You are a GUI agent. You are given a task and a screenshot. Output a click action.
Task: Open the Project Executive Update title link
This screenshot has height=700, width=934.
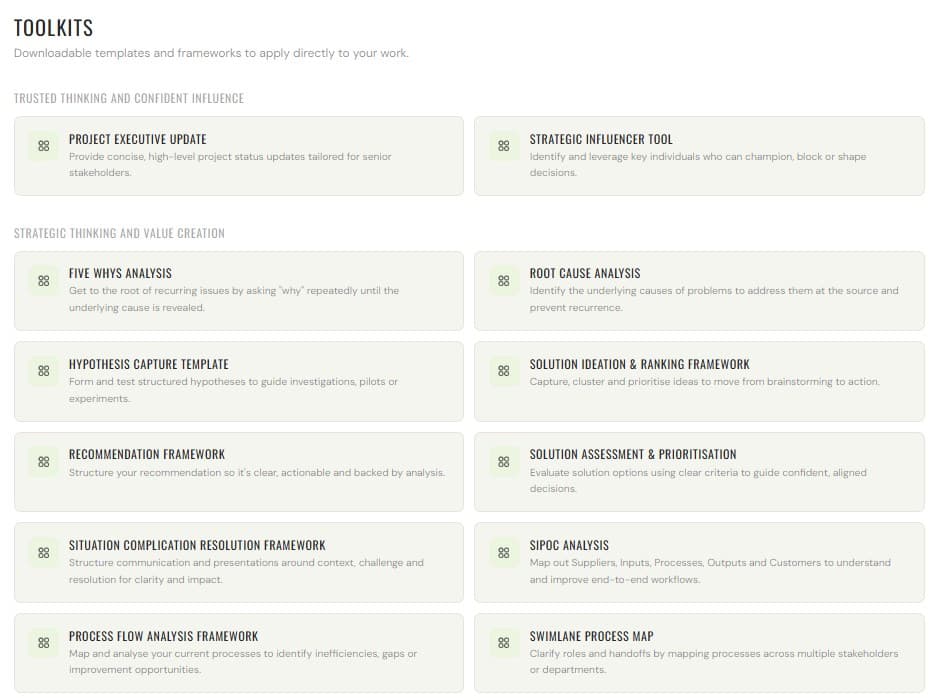tap(137, 139)
